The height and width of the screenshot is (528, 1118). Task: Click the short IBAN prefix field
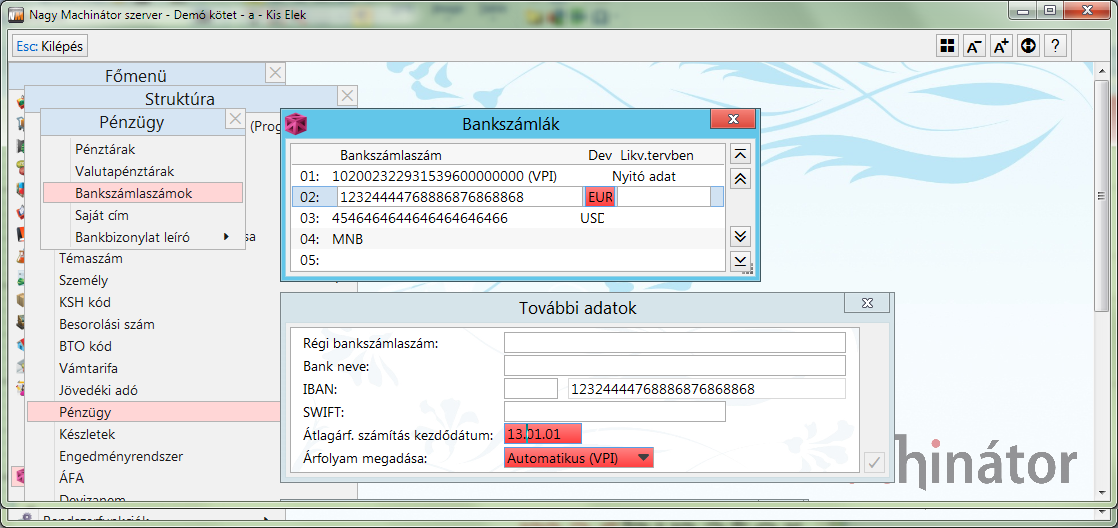pyautogui.click(x=530, y=388)
